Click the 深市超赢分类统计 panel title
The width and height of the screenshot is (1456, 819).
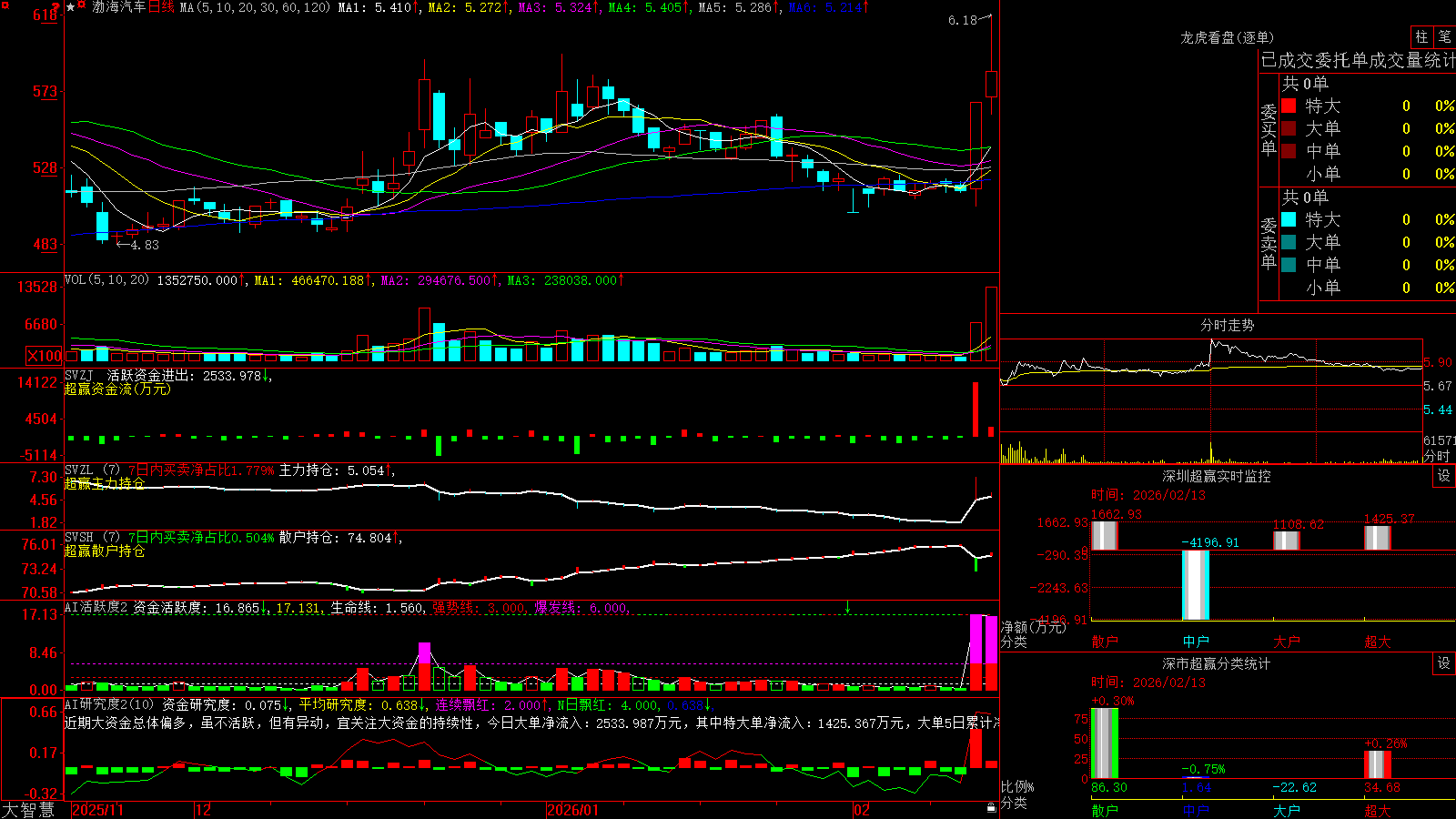click(1217, 663)
